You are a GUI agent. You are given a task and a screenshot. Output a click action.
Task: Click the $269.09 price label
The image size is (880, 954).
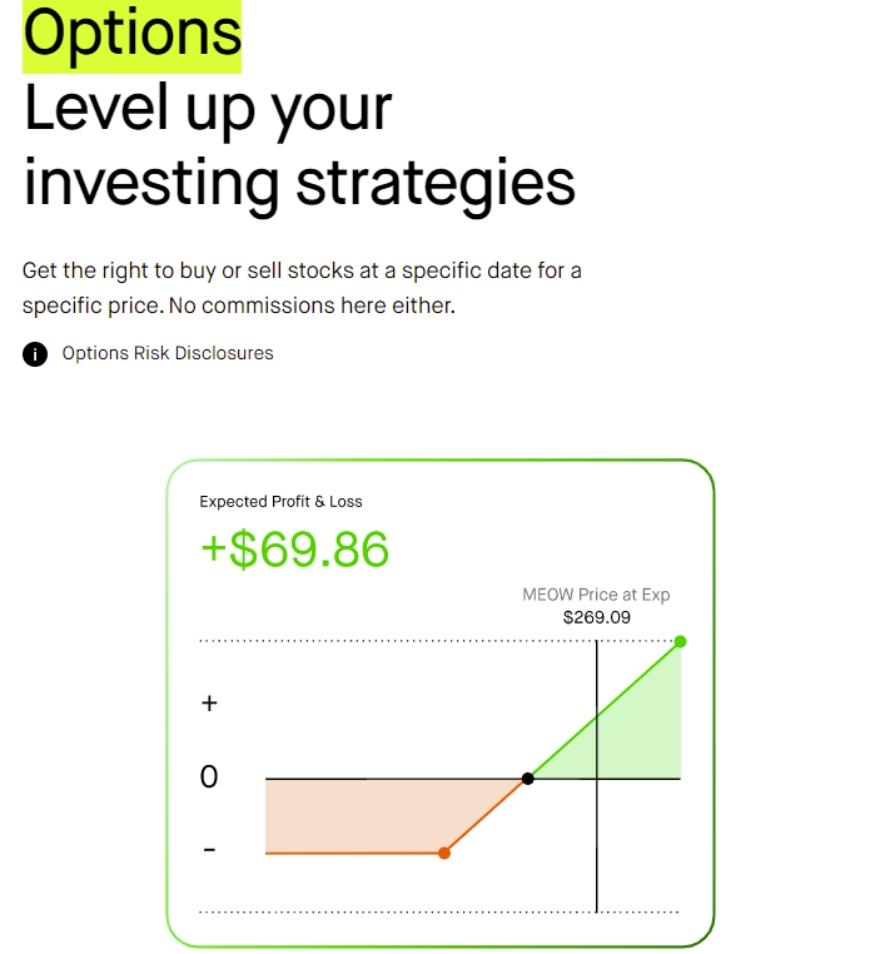click(596, 618)
